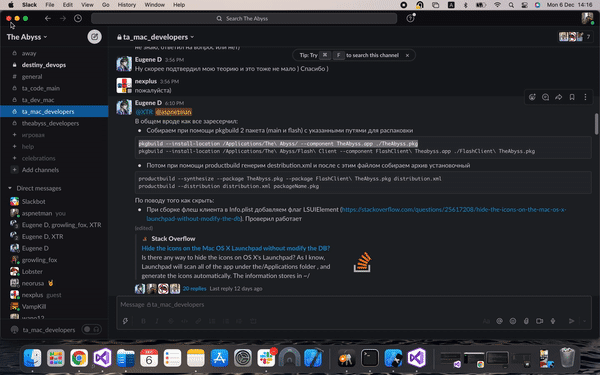Open the Hide the icons Stack Overflow title
The image size is (600, 375).
[x=236, y=248]
